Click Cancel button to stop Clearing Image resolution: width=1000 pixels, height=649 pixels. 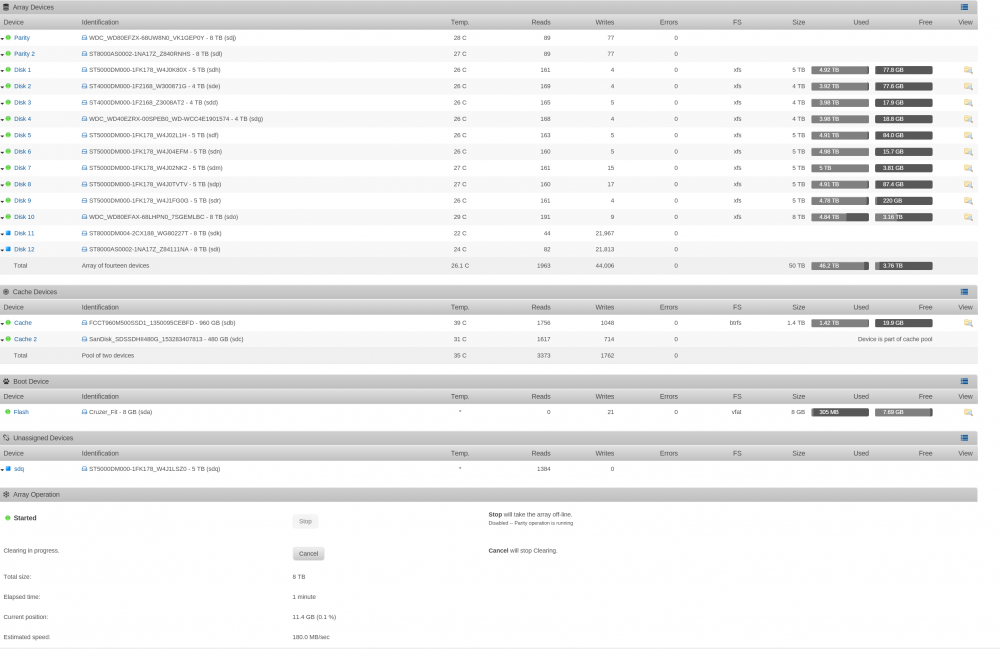(308, 553)
